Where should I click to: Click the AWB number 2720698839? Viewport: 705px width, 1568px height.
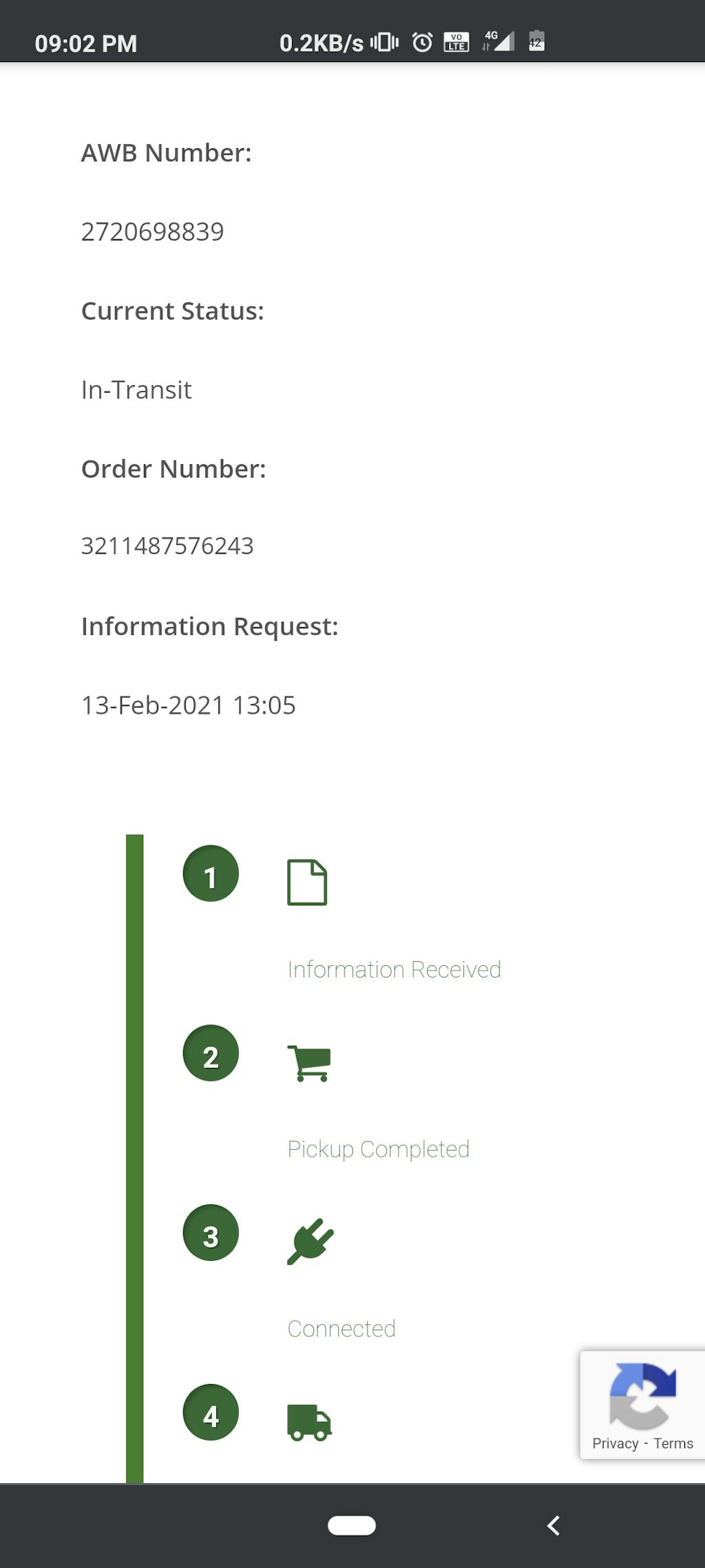(x=153, y=232)
